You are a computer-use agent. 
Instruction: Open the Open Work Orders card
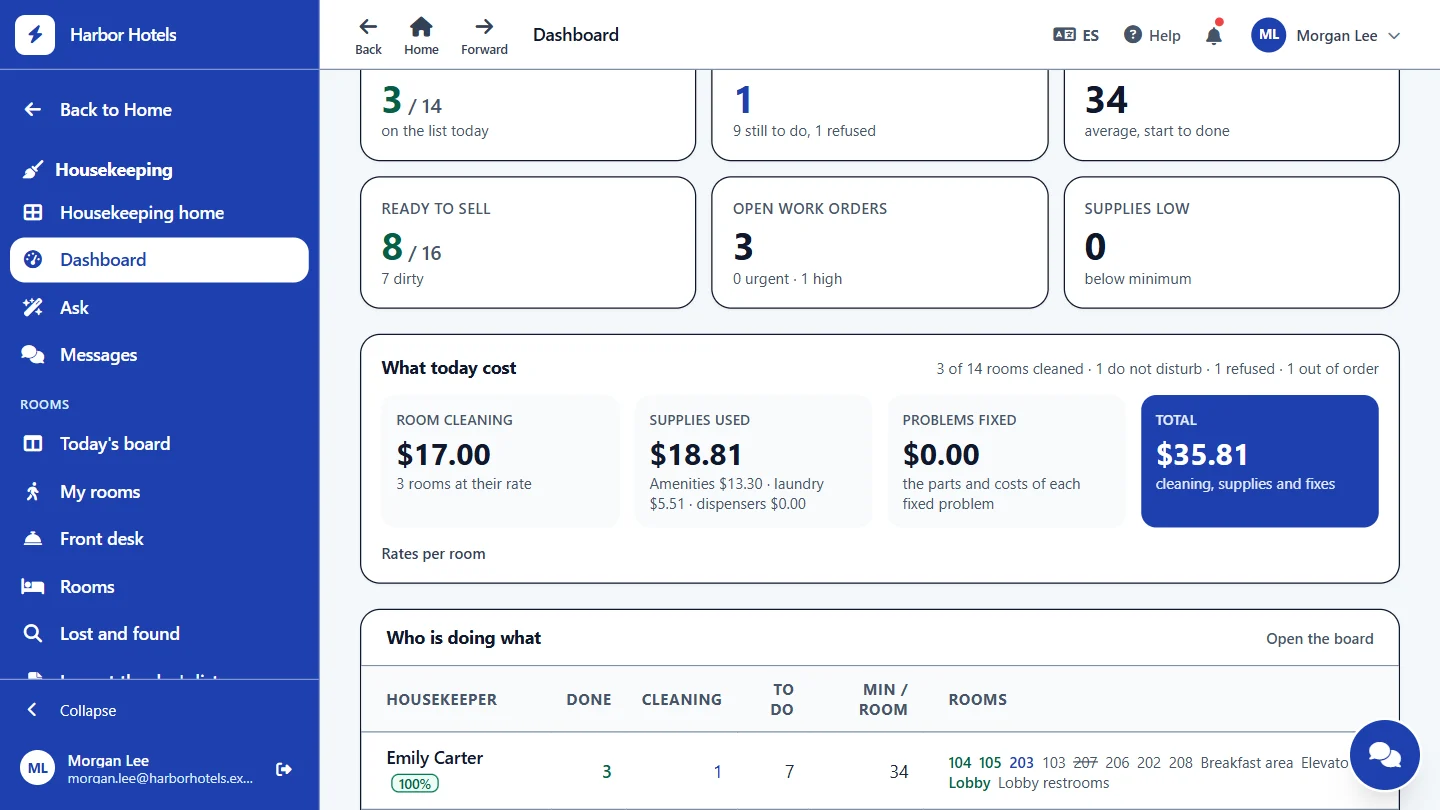coord(880,243)
